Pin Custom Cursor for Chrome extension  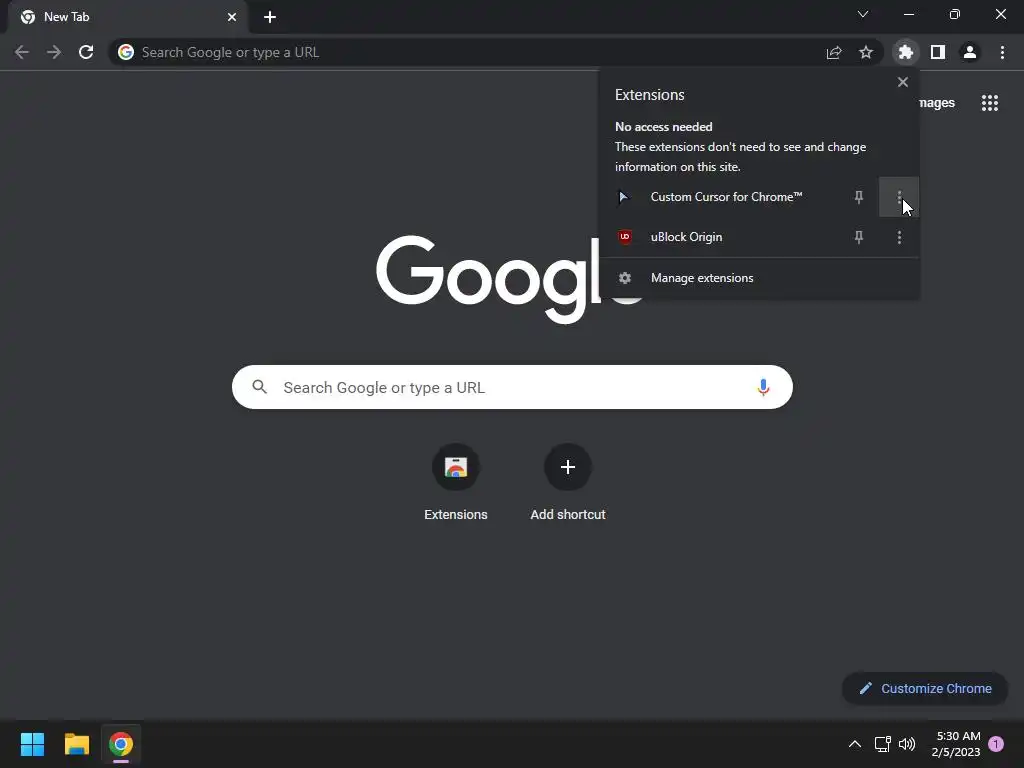(x=859, y=197)
